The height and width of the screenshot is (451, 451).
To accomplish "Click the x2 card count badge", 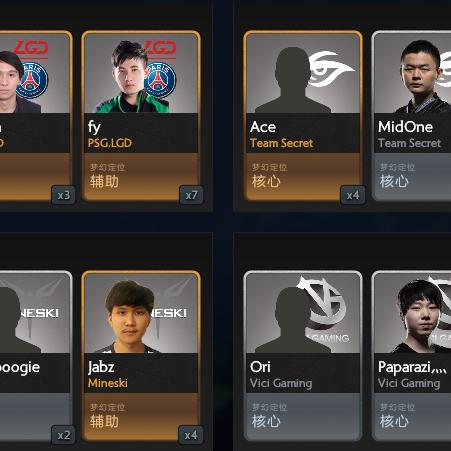I will pos(64,435).
